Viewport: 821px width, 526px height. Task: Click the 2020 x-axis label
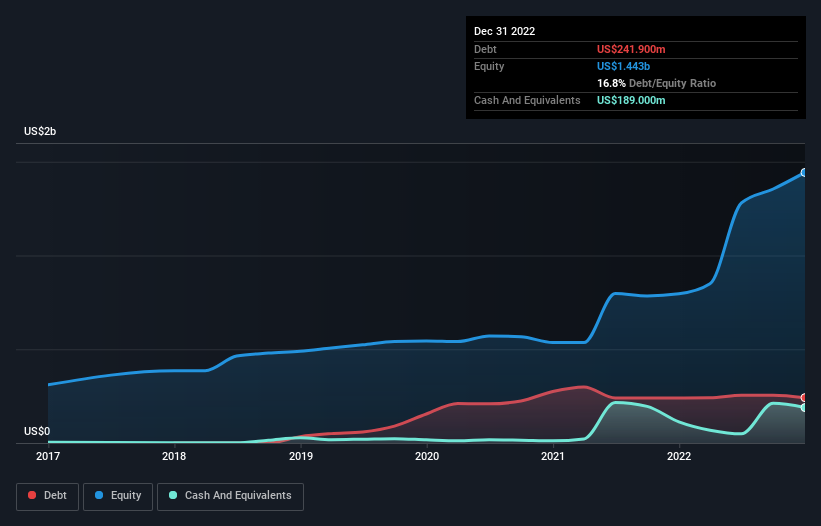(x=427, y=456)
